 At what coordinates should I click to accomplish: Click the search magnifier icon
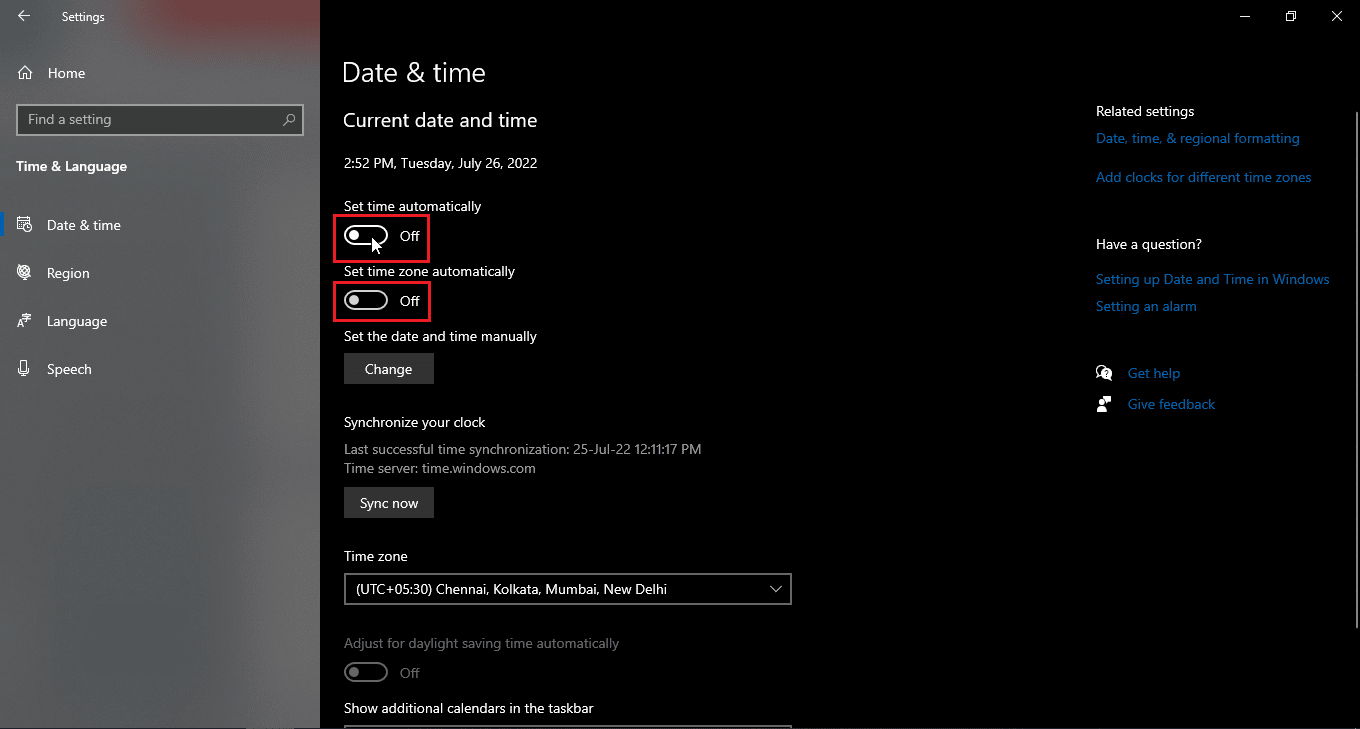coord(289,119)
